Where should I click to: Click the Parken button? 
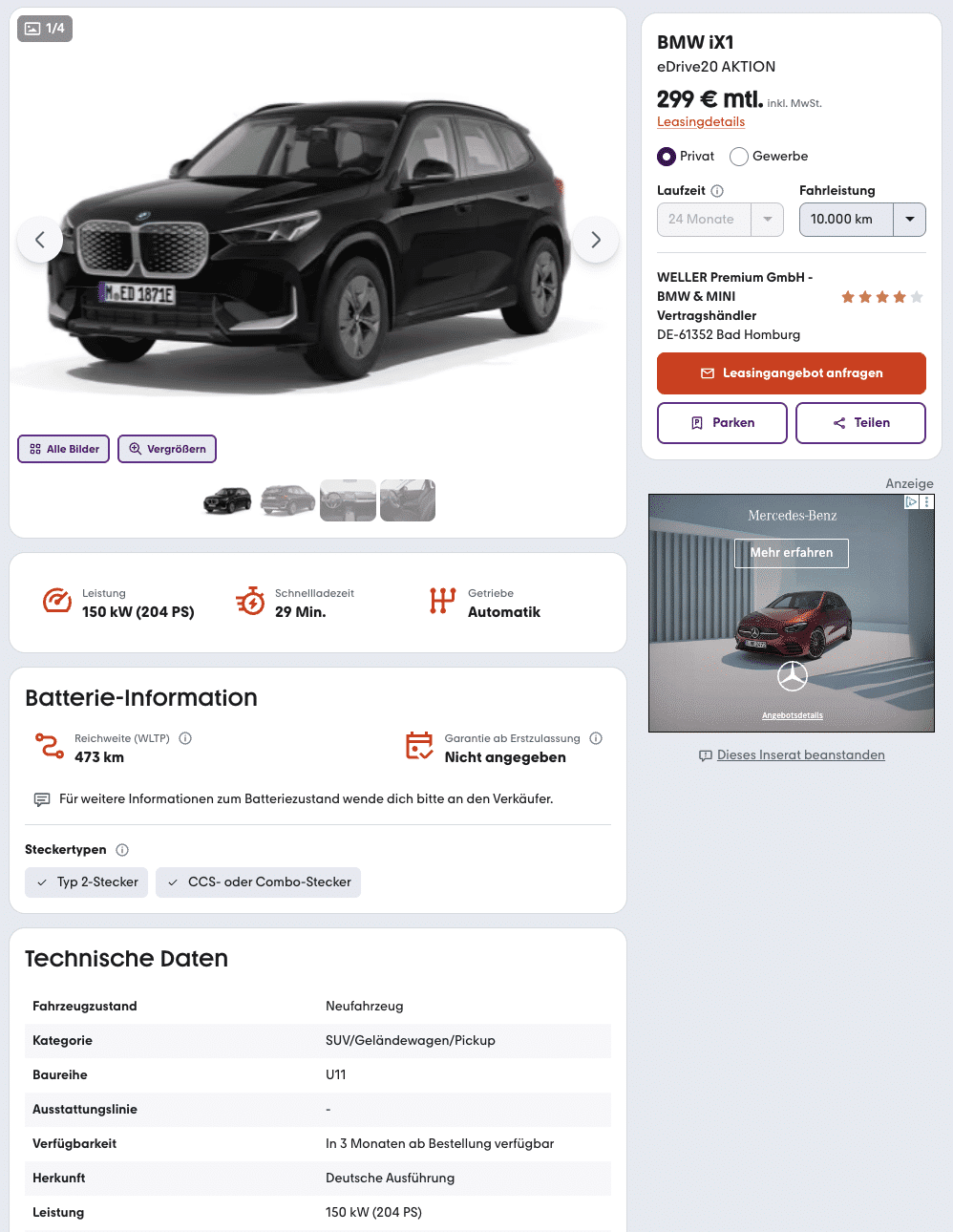coord(722,423)
